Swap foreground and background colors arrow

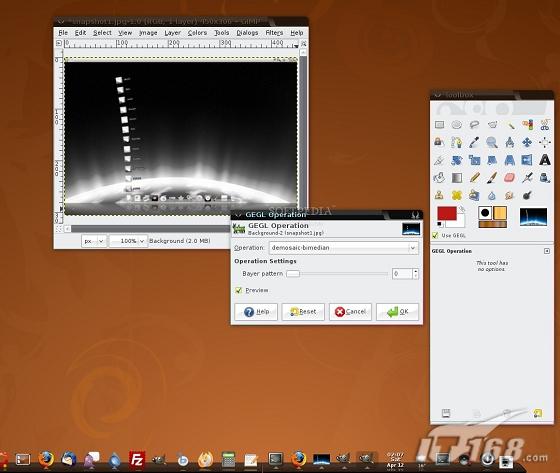pos(461,209)
